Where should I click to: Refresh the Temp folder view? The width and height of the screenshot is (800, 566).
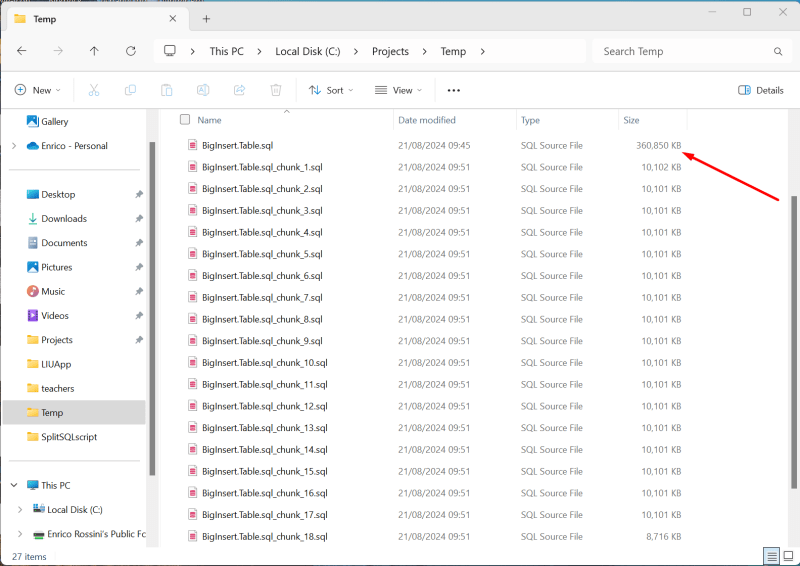[131, 51]
